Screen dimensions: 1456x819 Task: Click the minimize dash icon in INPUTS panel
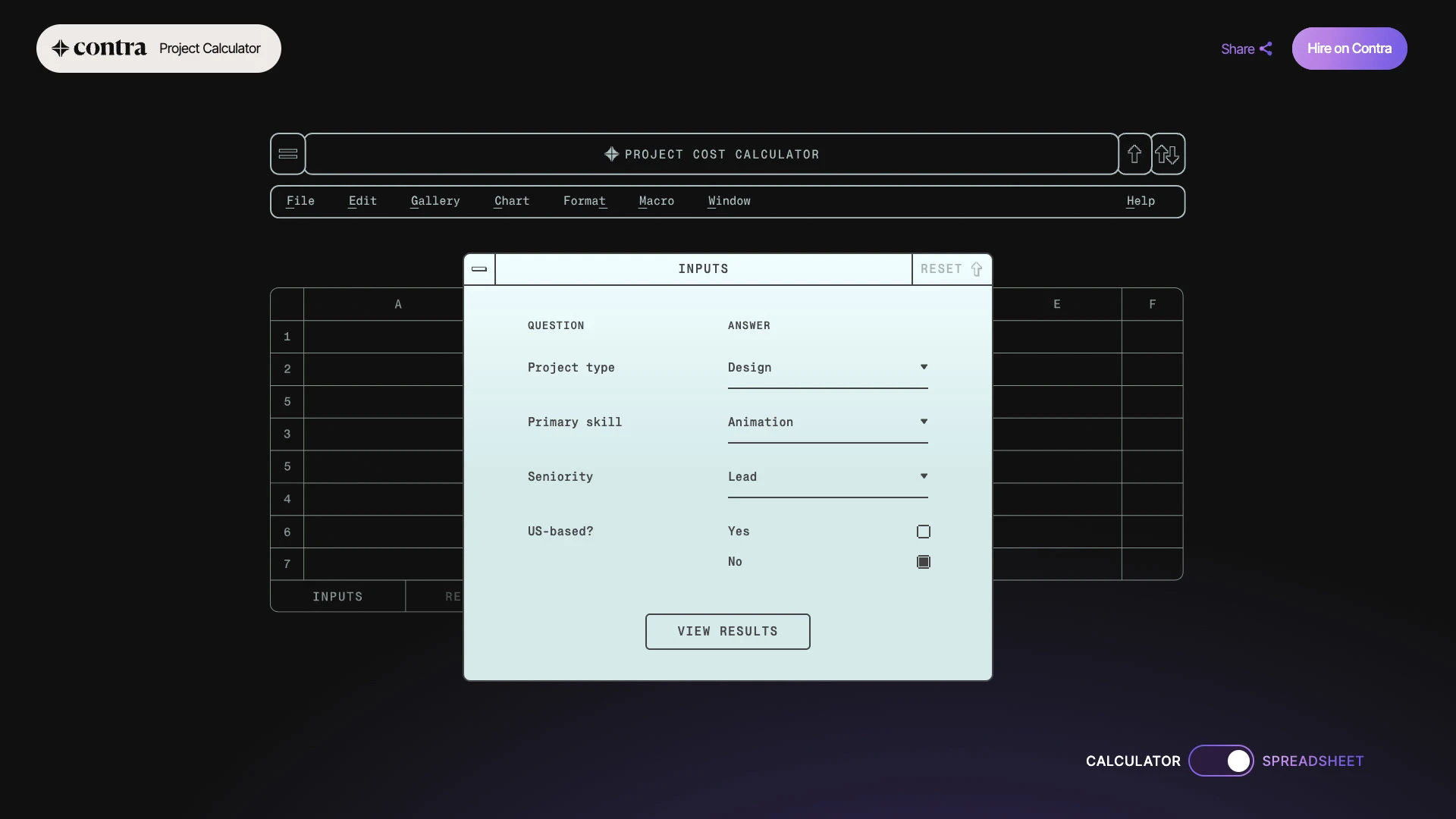[x=479, y=269]
